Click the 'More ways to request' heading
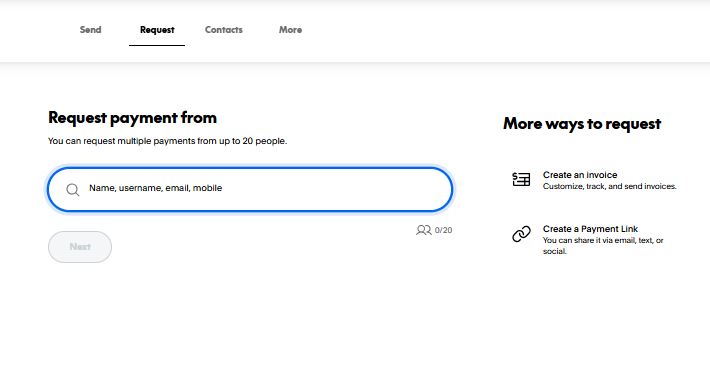710x365 pixels. click(x=582, y=124)
